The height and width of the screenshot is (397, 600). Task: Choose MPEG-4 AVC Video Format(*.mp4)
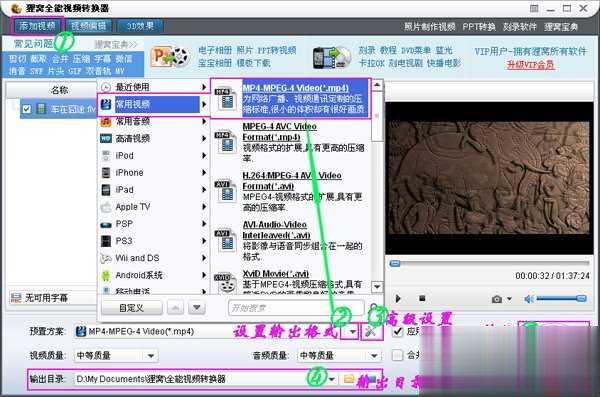[x=291, y=142]
